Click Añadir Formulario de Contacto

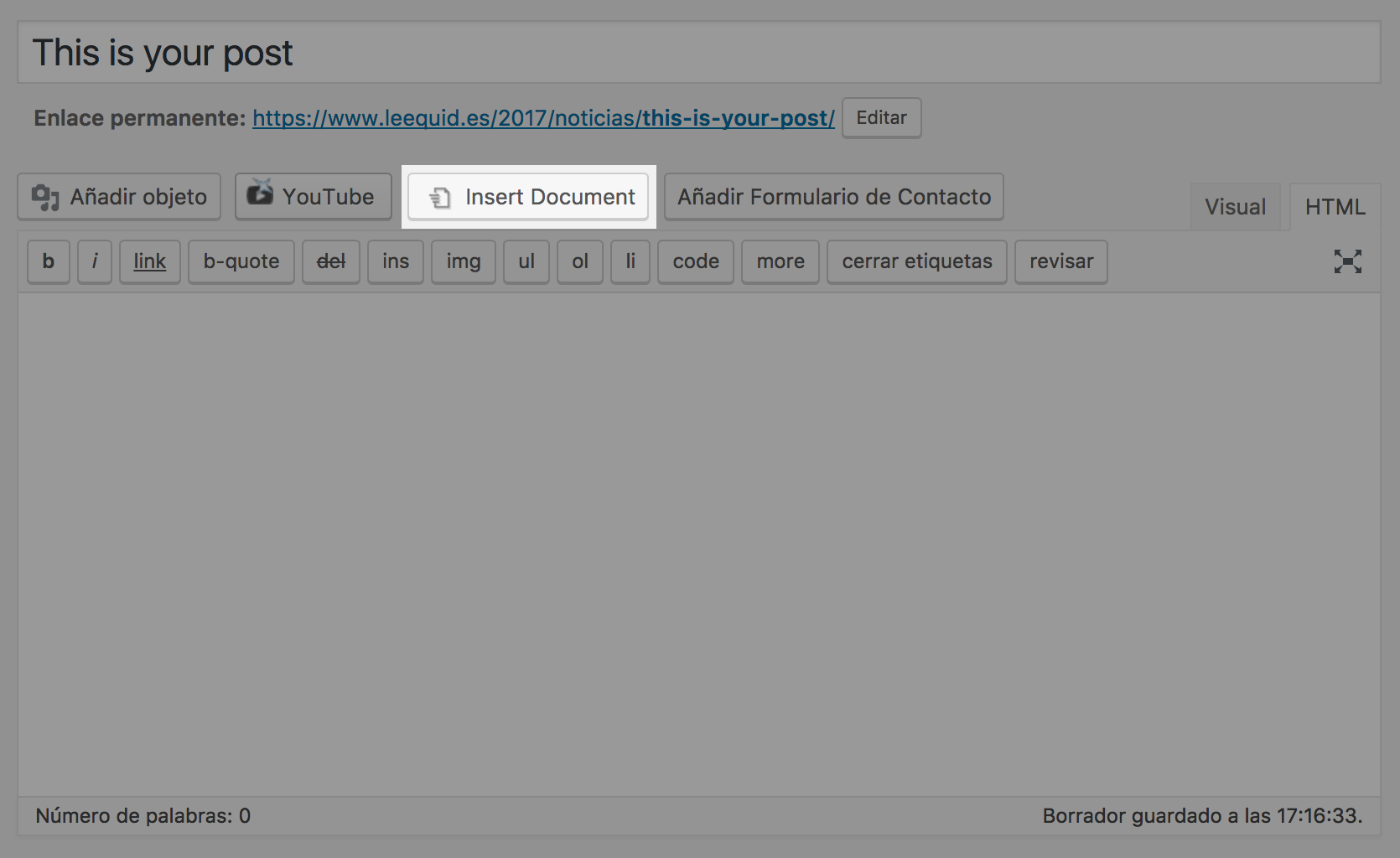tap(833, 197)
